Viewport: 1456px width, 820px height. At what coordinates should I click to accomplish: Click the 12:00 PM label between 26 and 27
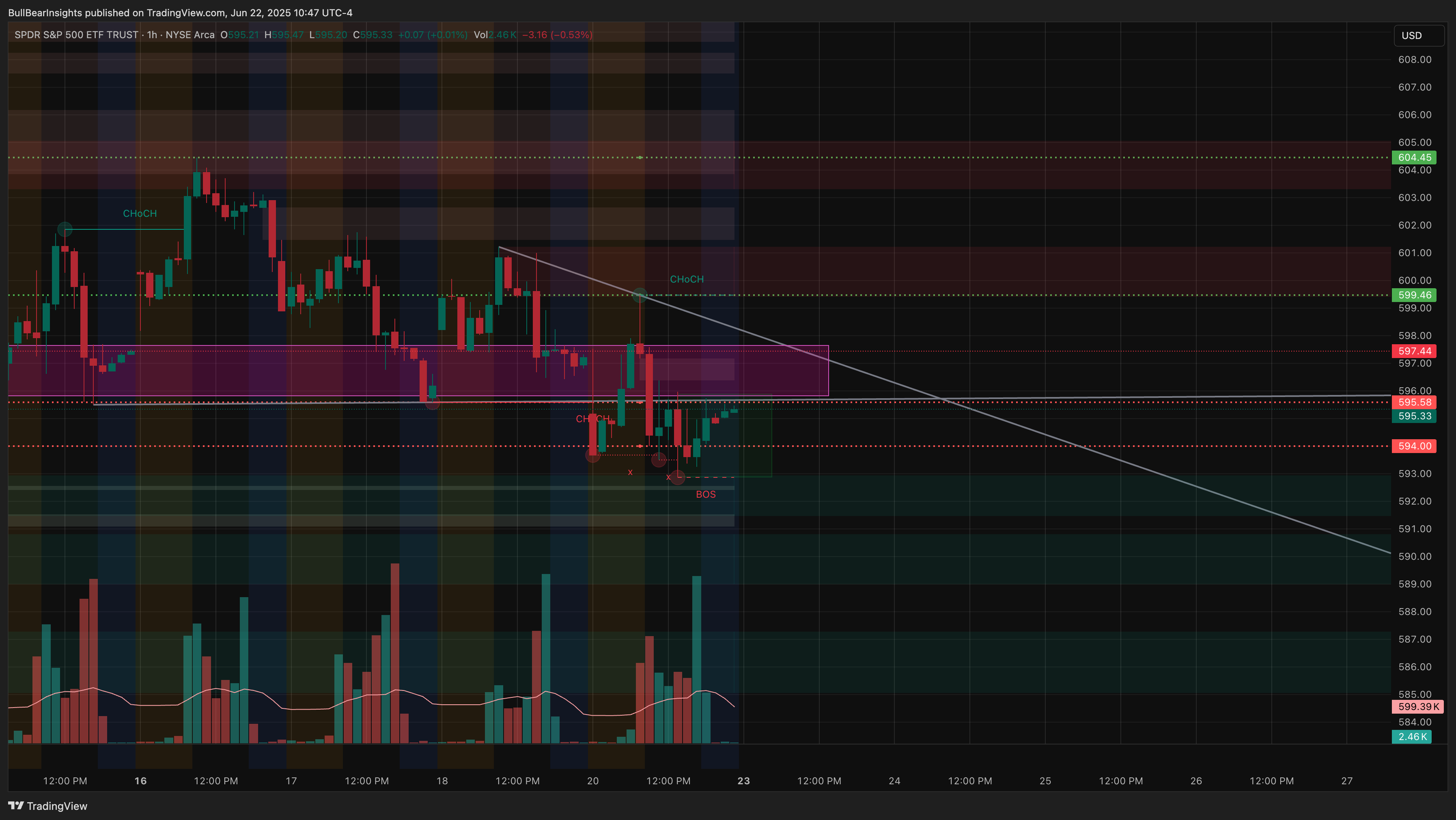pyautogui.click(x=1272, y=781)
